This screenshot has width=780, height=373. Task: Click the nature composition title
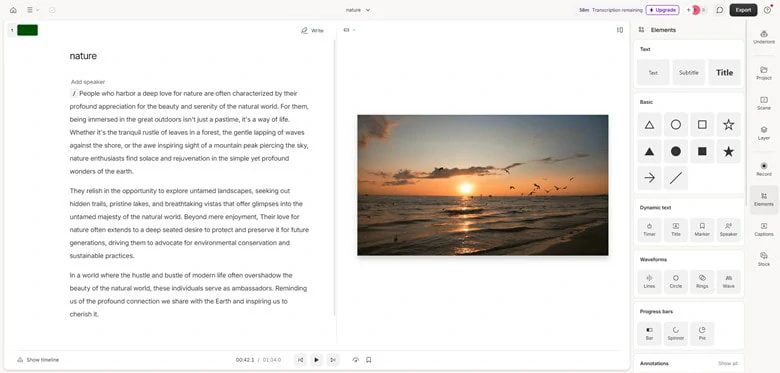tap(83, 56)
